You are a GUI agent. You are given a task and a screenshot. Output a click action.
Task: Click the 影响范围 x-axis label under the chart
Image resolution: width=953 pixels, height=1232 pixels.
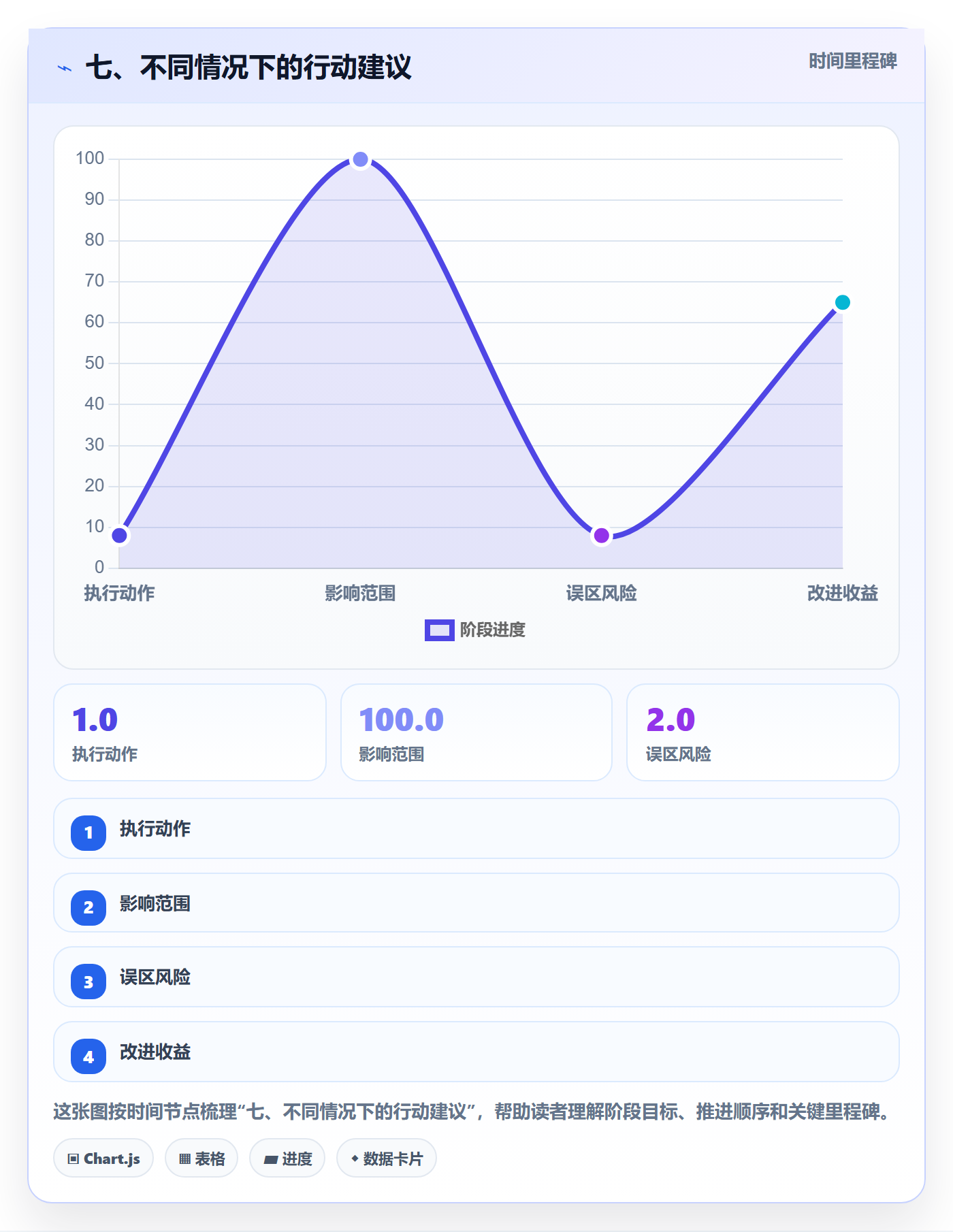click(361, 594)
